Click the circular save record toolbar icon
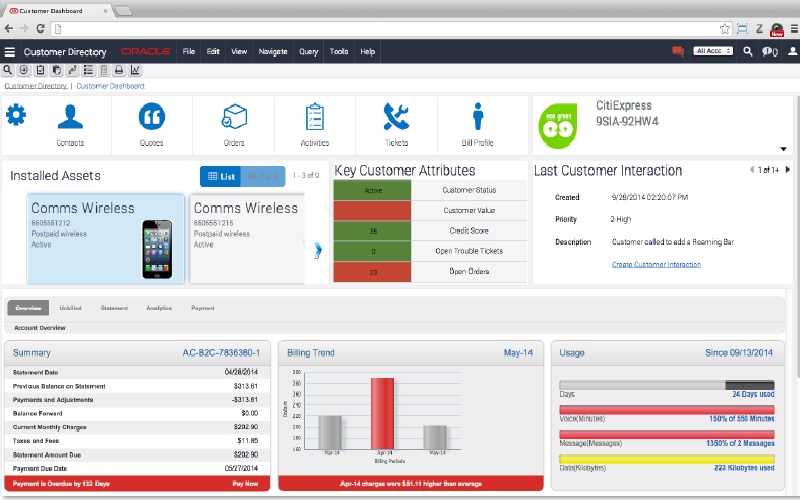Viewport: 800px width, 500px height. 23,70
